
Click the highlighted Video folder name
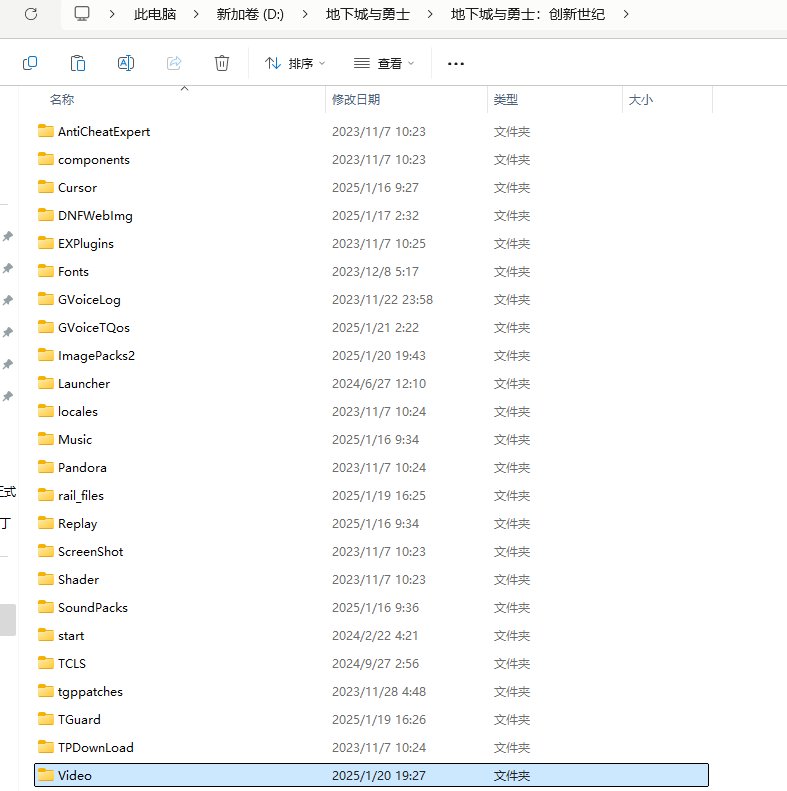click(x=75, y=775)
